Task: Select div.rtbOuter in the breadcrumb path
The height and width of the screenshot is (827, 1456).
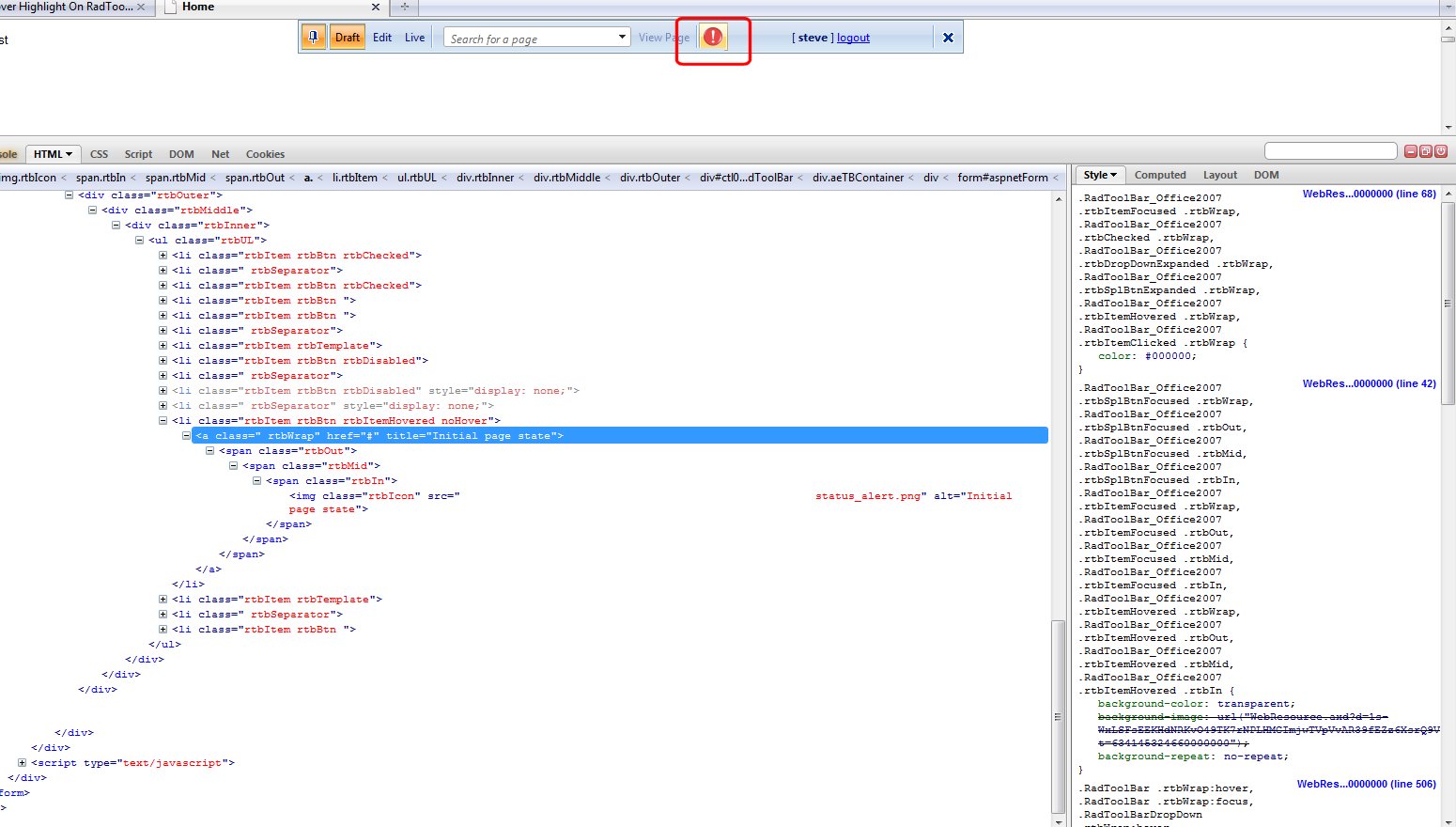Action: point(650,178)
